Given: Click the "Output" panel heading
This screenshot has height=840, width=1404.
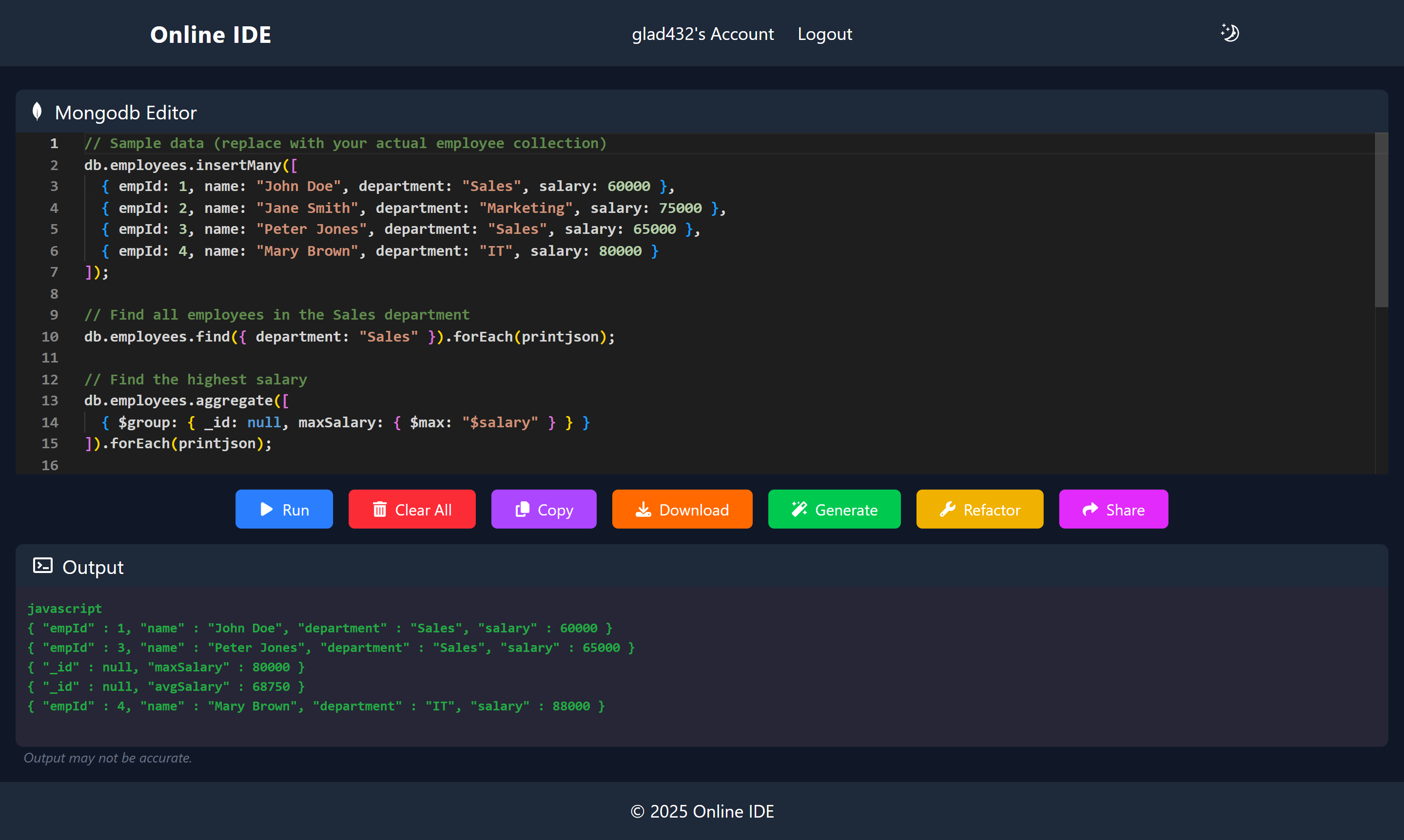Looking at the screenshot, I should (x=93, y=567).
